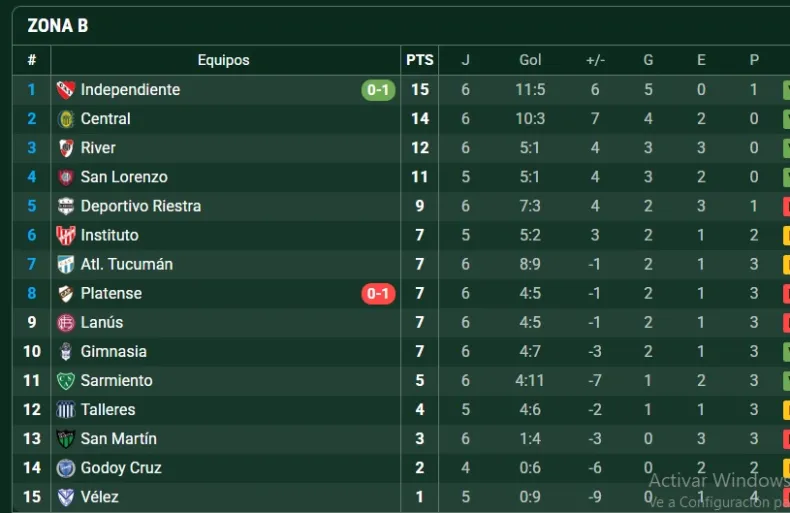790x513 pixels.
Task: Click the Vélez team crest icon
Action: 66,496
